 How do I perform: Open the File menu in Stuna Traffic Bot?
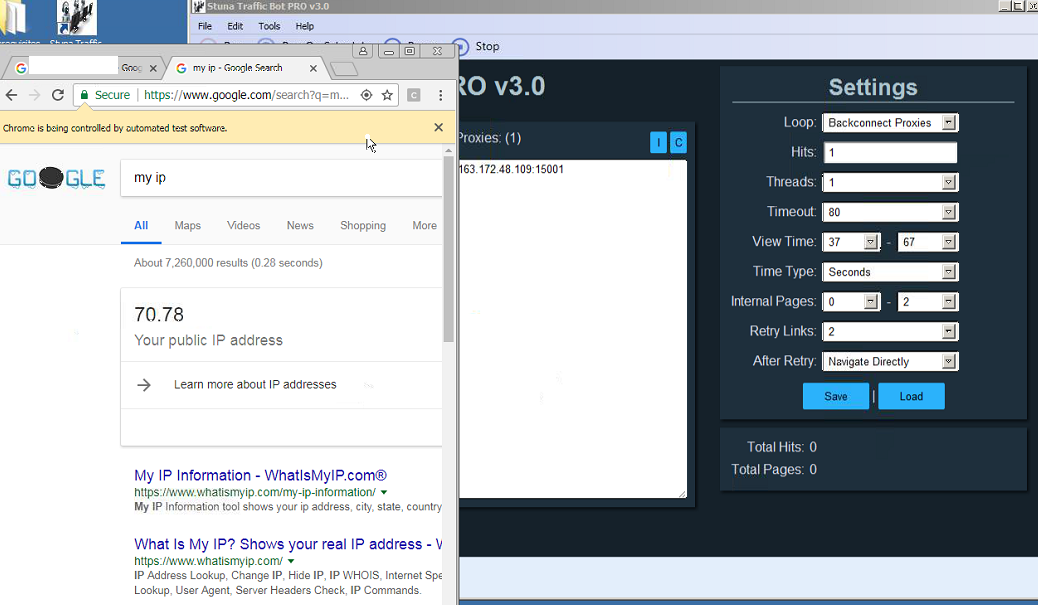coord(205,26)
